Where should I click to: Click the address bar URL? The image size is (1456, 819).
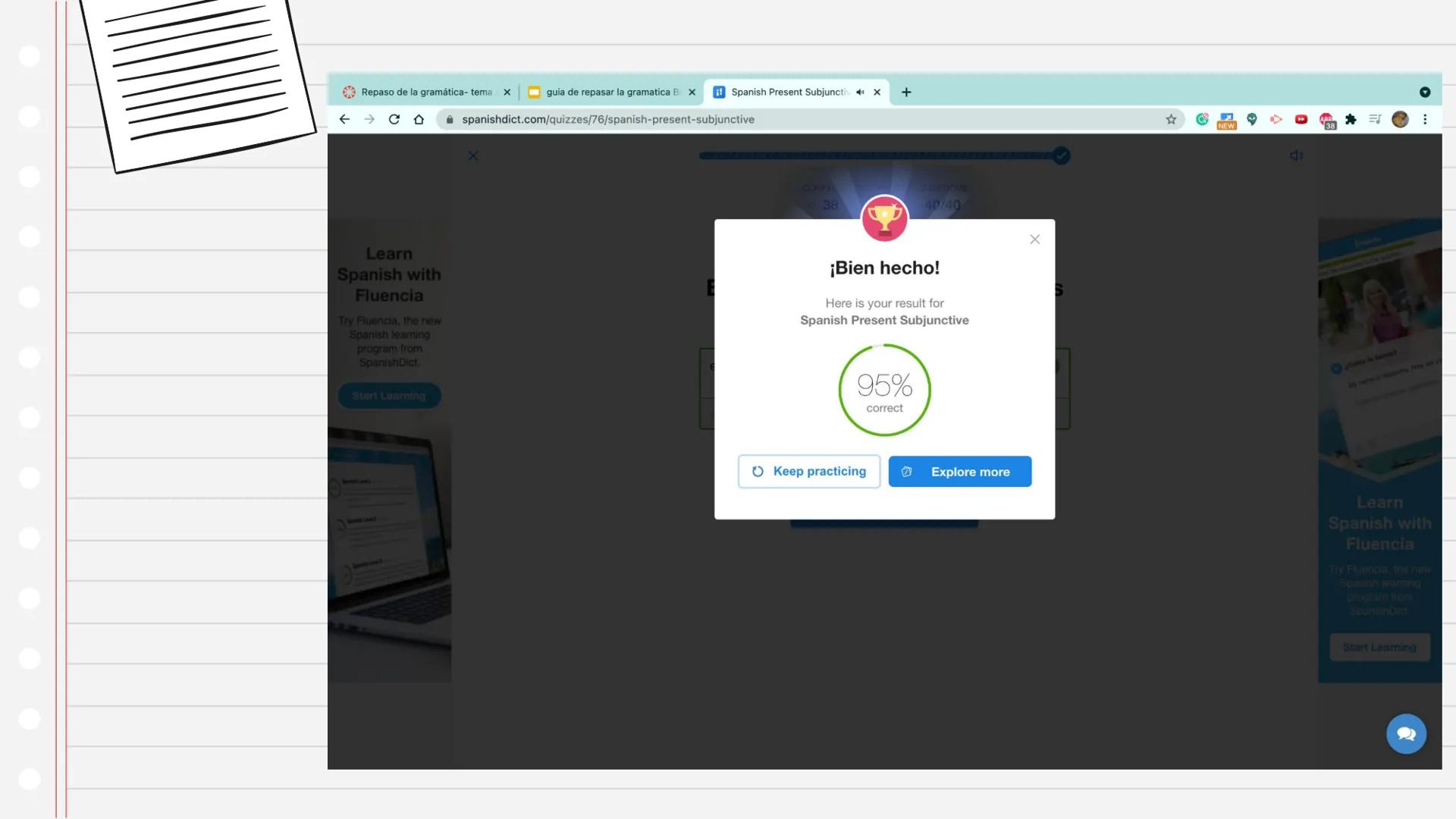point(607,119)
